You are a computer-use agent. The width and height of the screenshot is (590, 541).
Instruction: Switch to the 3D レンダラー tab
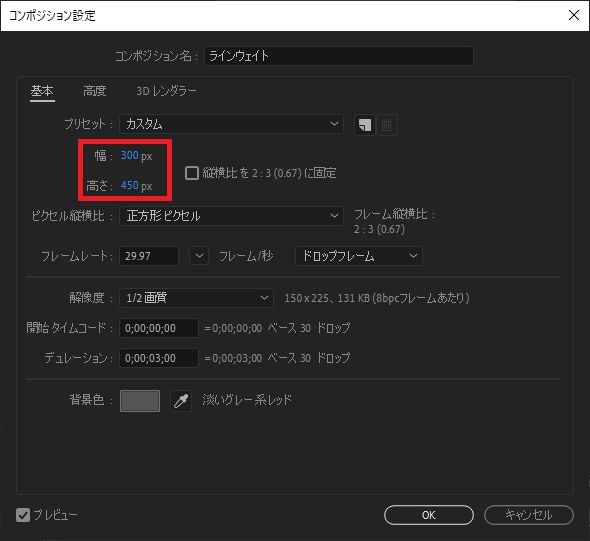click(166, 91)
